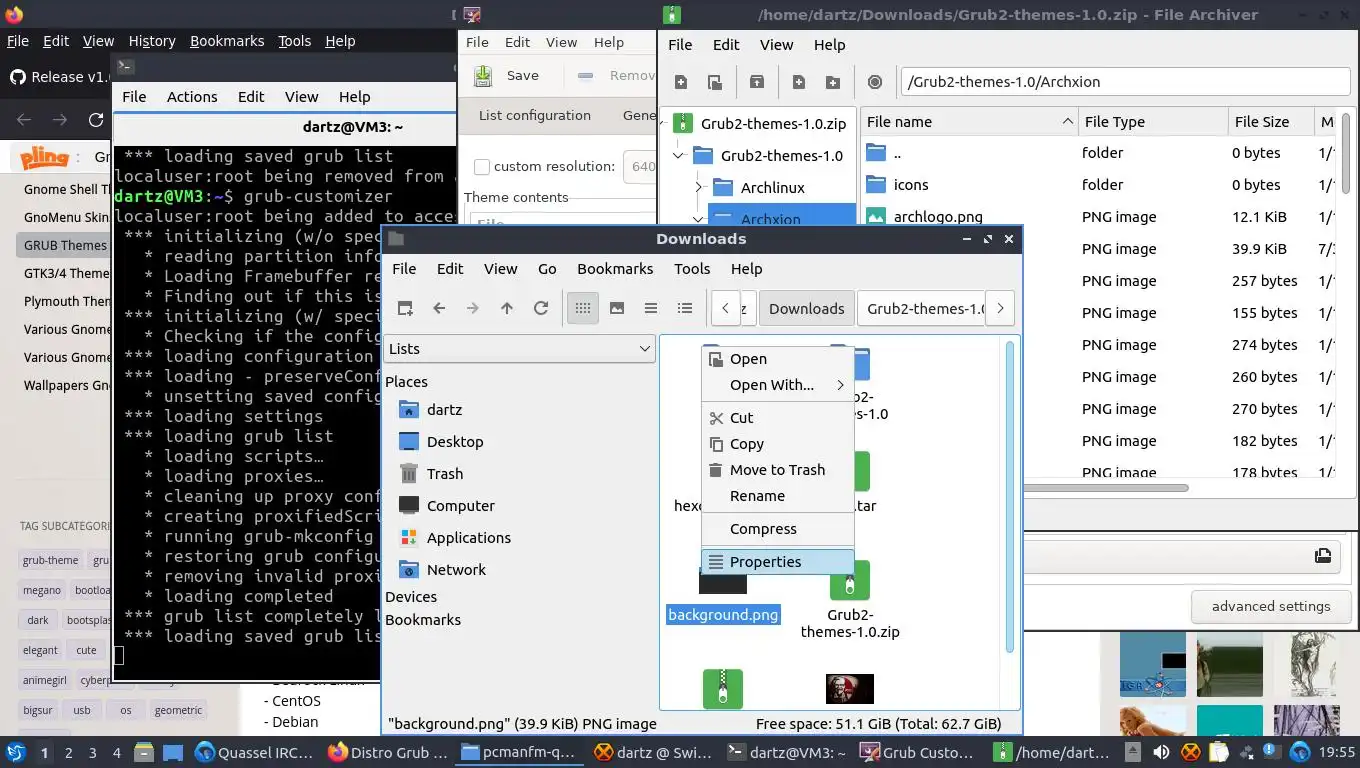Open the Lists side pane dropdown
Image resolution: width=1360 pixels, height=768 pixels.
point(519,348)
